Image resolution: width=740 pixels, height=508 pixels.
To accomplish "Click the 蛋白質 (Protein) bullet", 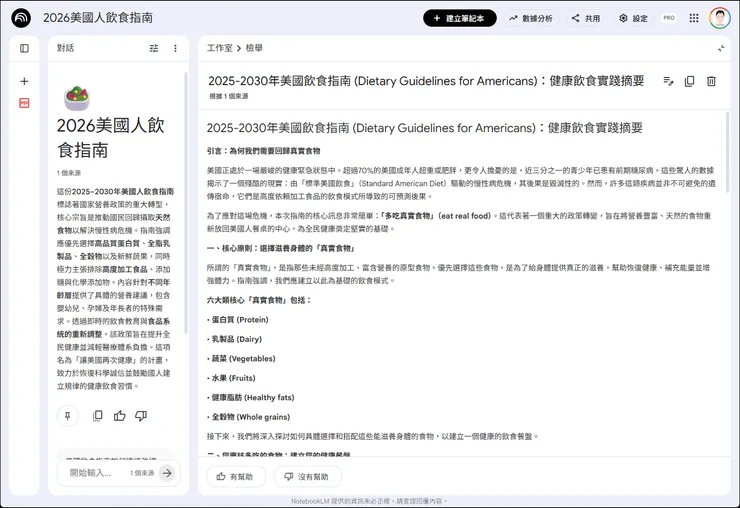I will coord(238,320).
